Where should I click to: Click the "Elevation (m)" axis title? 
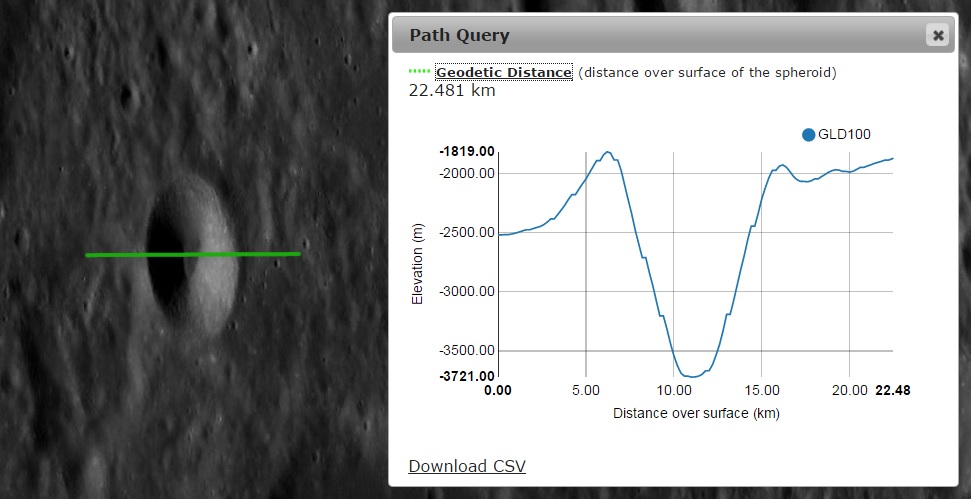pos(418,264)
